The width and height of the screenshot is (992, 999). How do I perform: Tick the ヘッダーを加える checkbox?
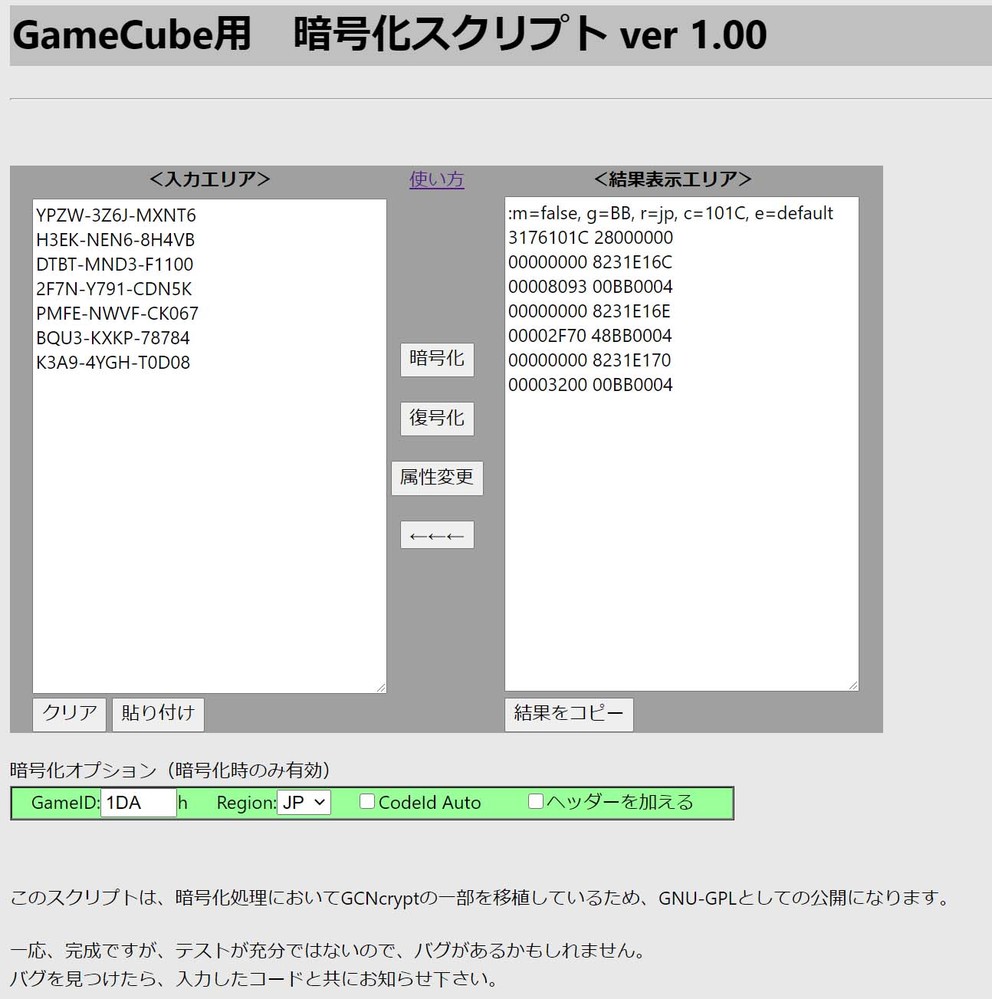536,801
